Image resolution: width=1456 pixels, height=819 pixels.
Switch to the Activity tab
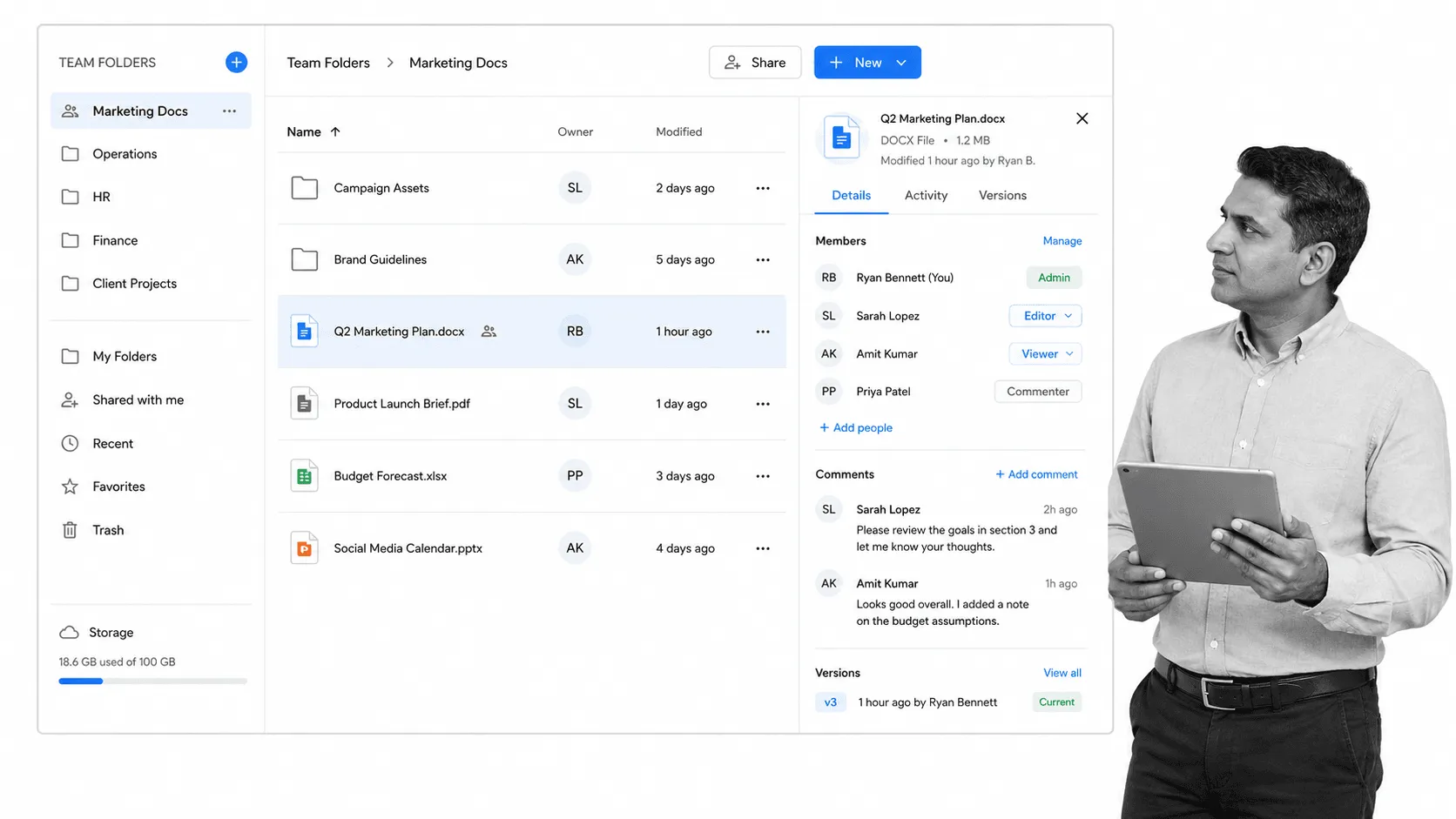point(926,195)
